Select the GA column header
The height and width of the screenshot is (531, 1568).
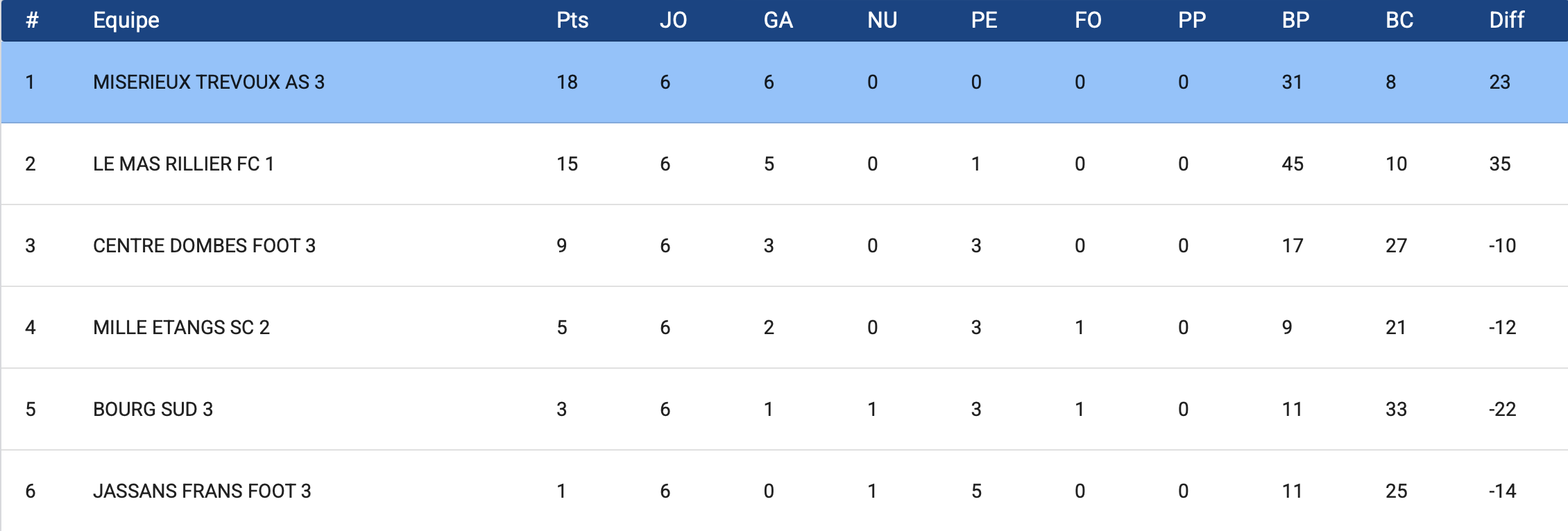[x=778, y=20]
